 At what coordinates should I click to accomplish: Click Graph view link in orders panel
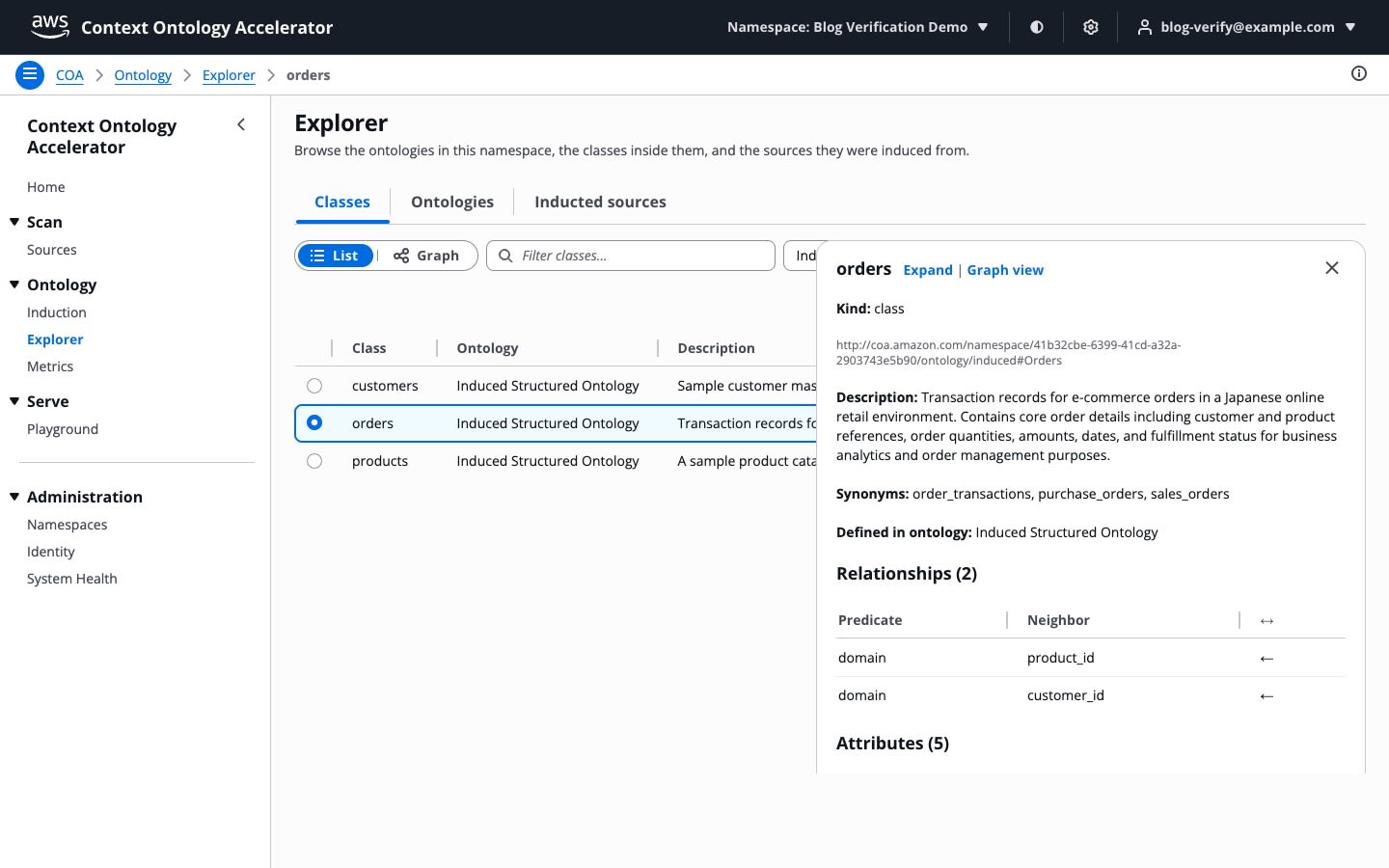click(1005, 270)
